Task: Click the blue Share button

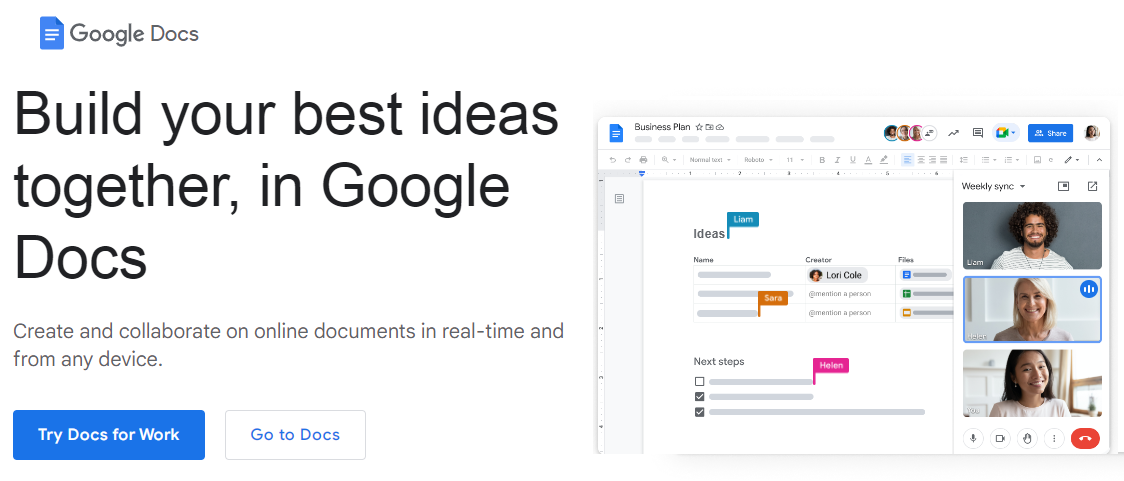Action: [1050, 133]
